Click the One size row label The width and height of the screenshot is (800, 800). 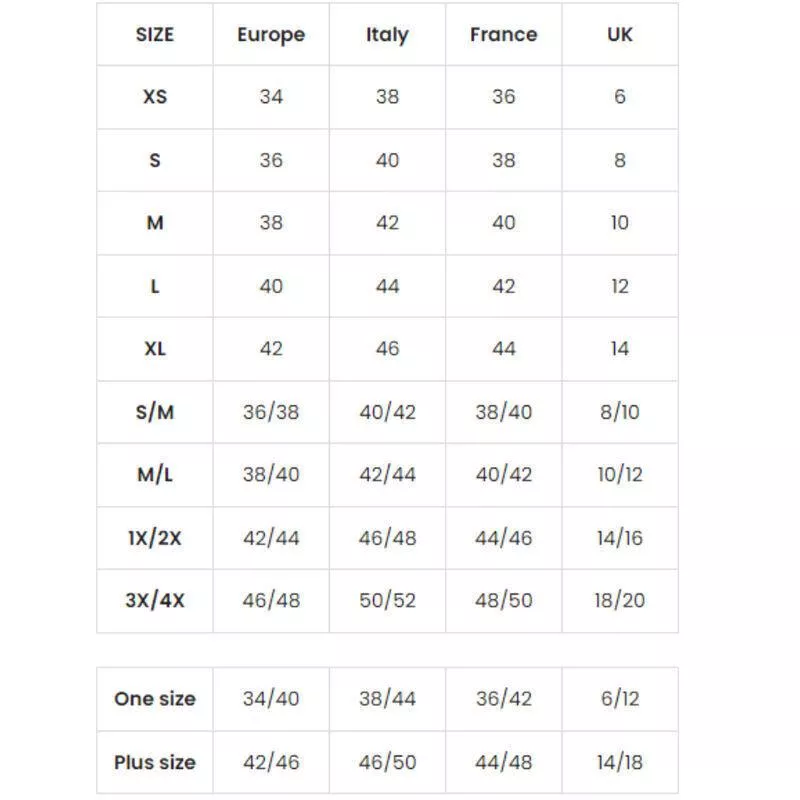click(x=155, y=699)
